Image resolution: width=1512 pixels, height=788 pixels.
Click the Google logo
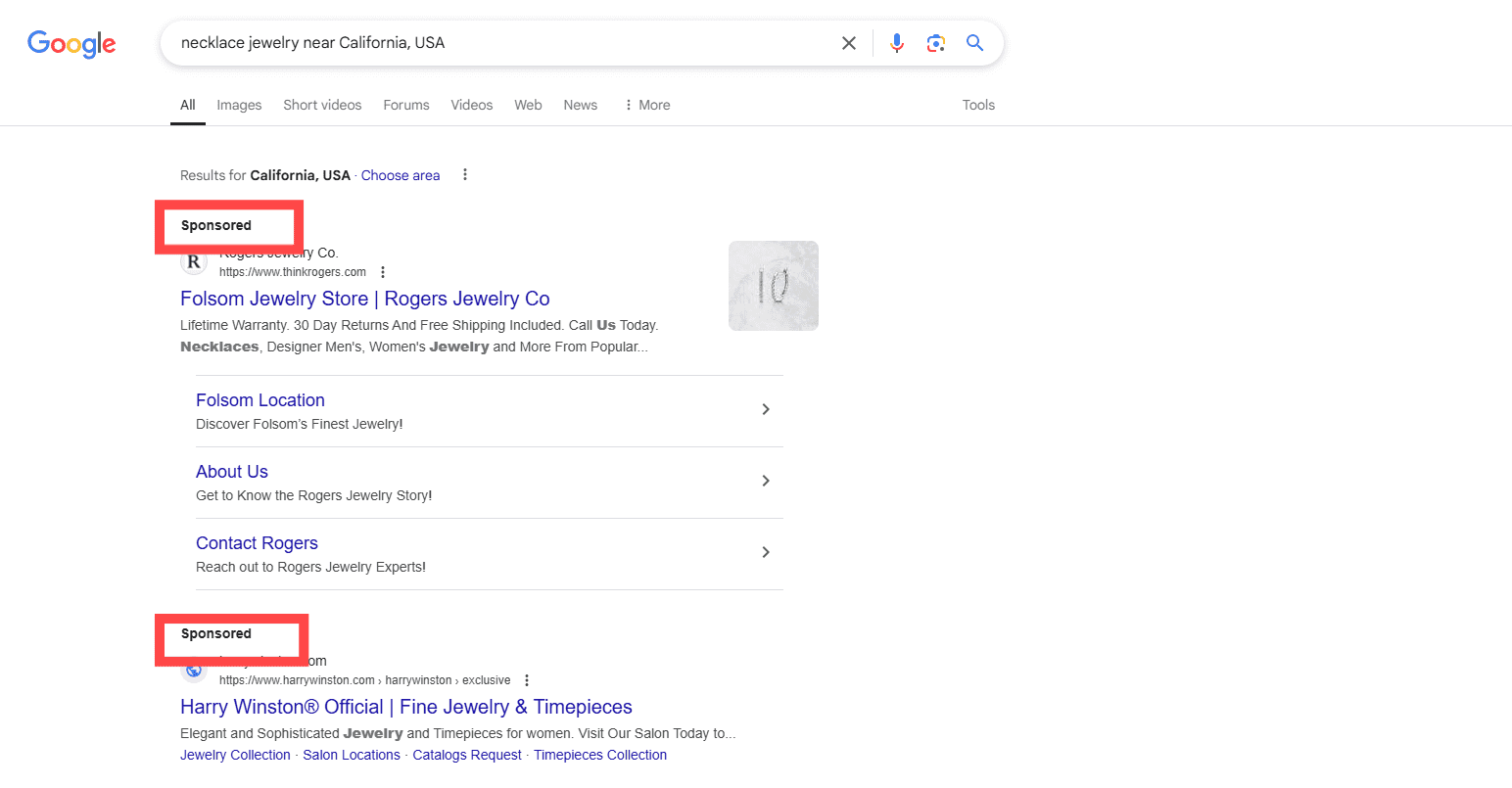71,43
